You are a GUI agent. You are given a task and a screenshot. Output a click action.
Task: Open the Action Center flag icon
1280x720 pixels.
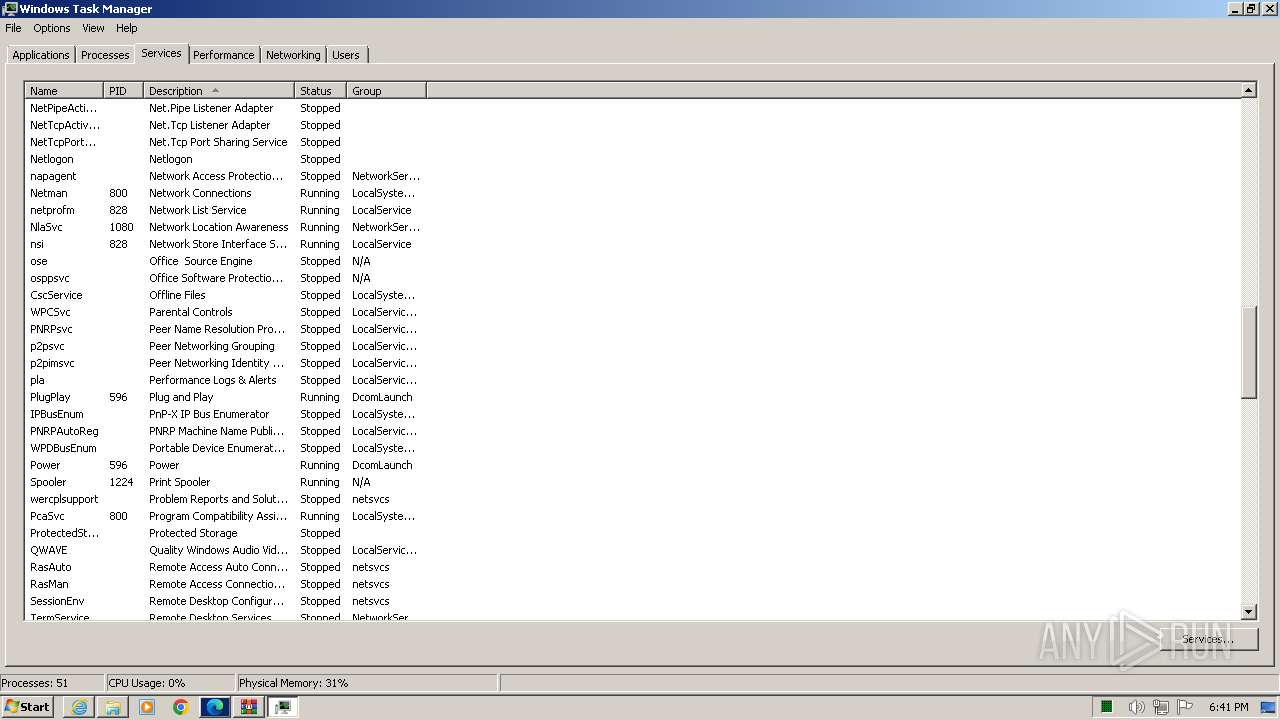(x=1186, y=707)
